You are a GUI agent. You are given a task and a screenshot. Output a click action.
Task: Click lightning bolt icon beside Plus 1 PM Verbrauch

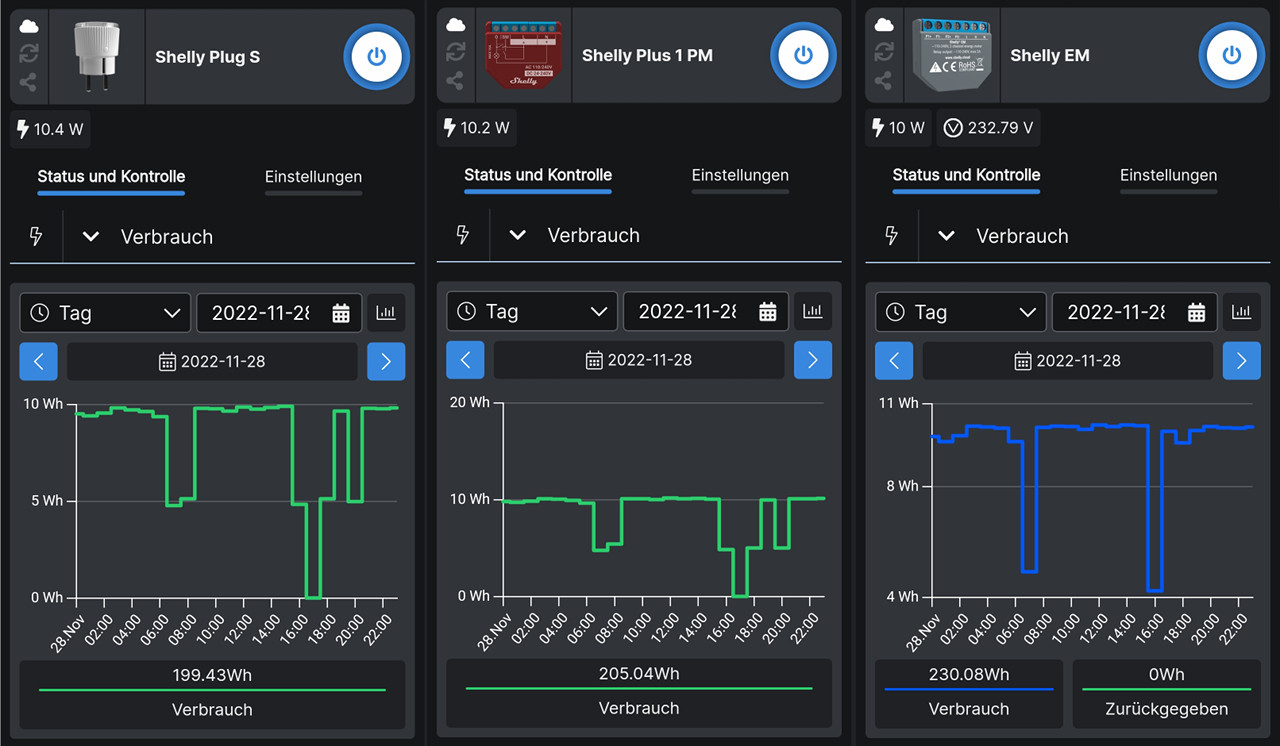pos(463,235)
